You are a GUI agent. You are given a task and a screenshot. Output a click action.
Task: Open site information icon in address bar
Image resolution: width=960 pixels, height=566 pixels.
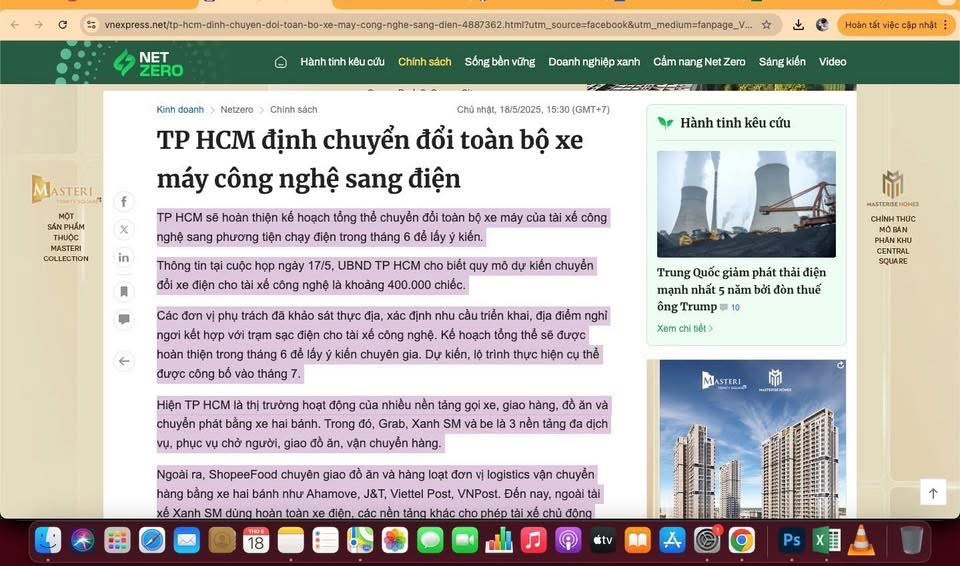click(91, 24)
